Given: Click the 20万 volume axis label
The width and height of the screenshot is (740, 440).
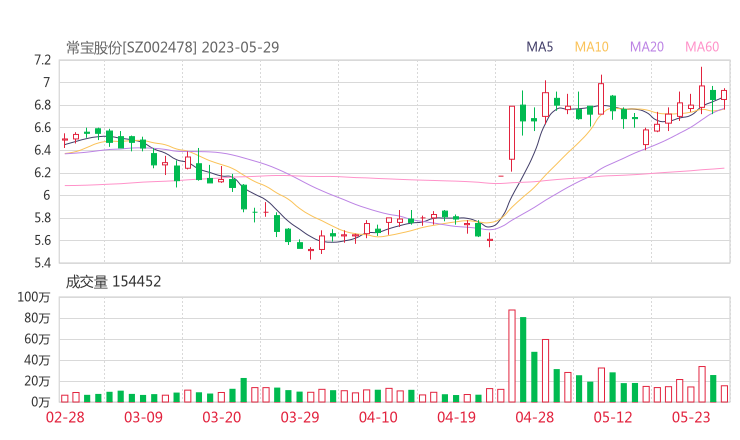Looking at the screenshot, I should (x=37, y=381).
